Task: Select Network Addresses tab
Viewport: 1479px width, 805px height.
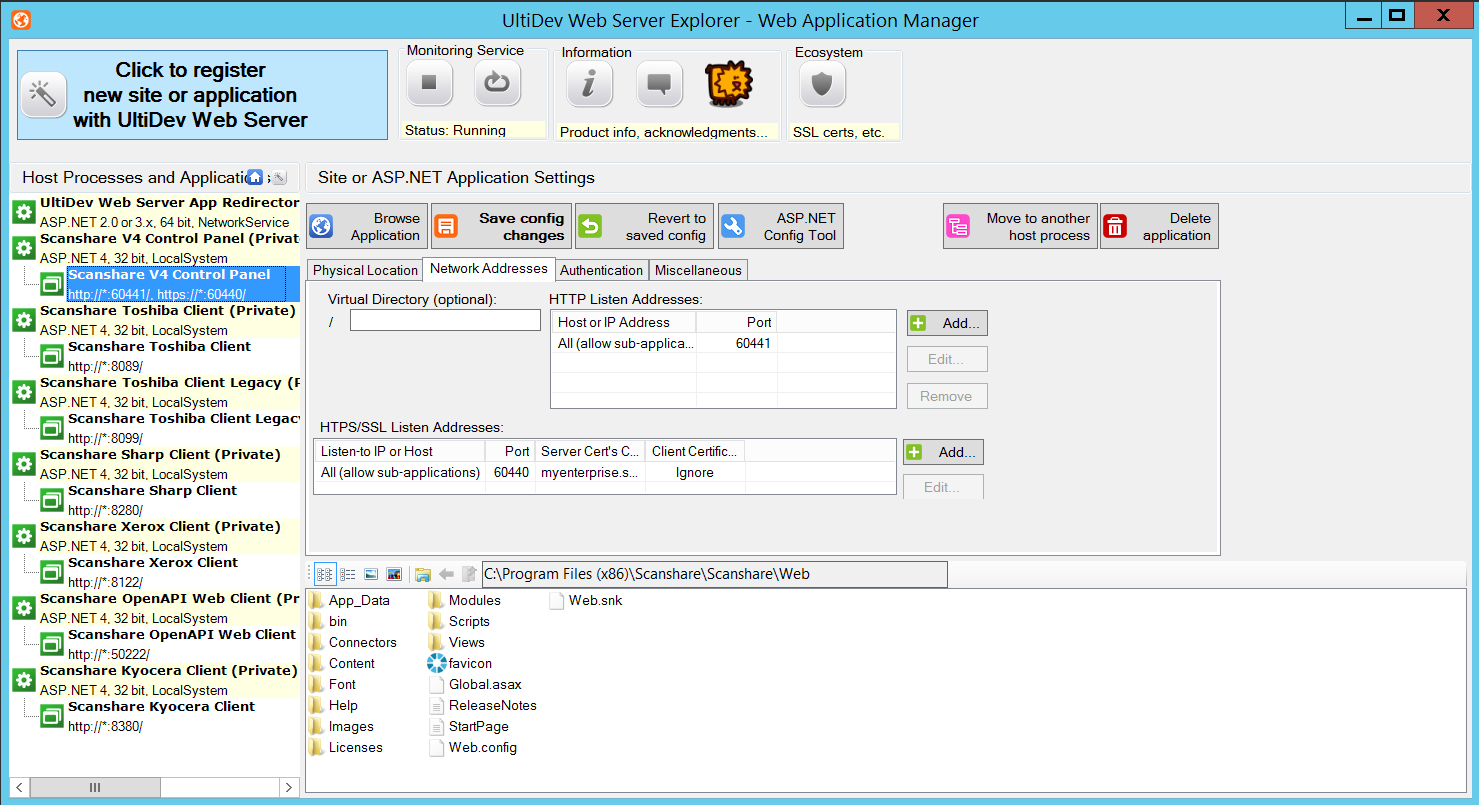Action: pyautogui.click(x=489, y=268)
